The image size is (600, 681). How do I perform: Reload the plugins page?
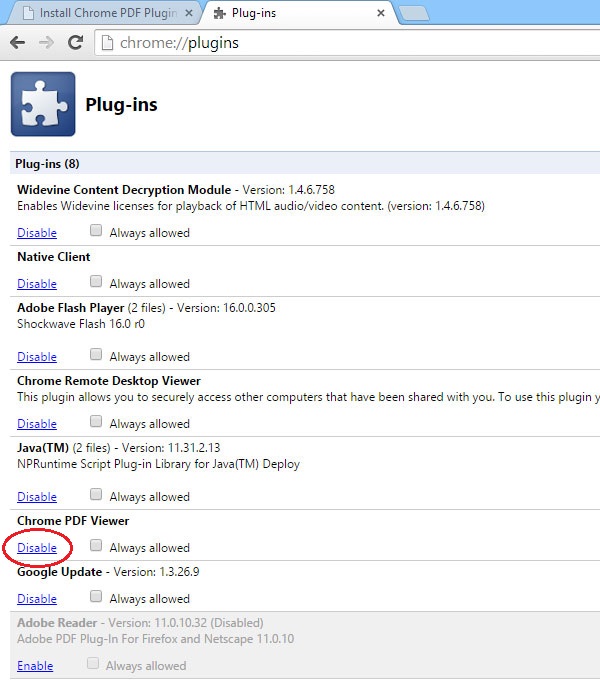tap(75, 43)
